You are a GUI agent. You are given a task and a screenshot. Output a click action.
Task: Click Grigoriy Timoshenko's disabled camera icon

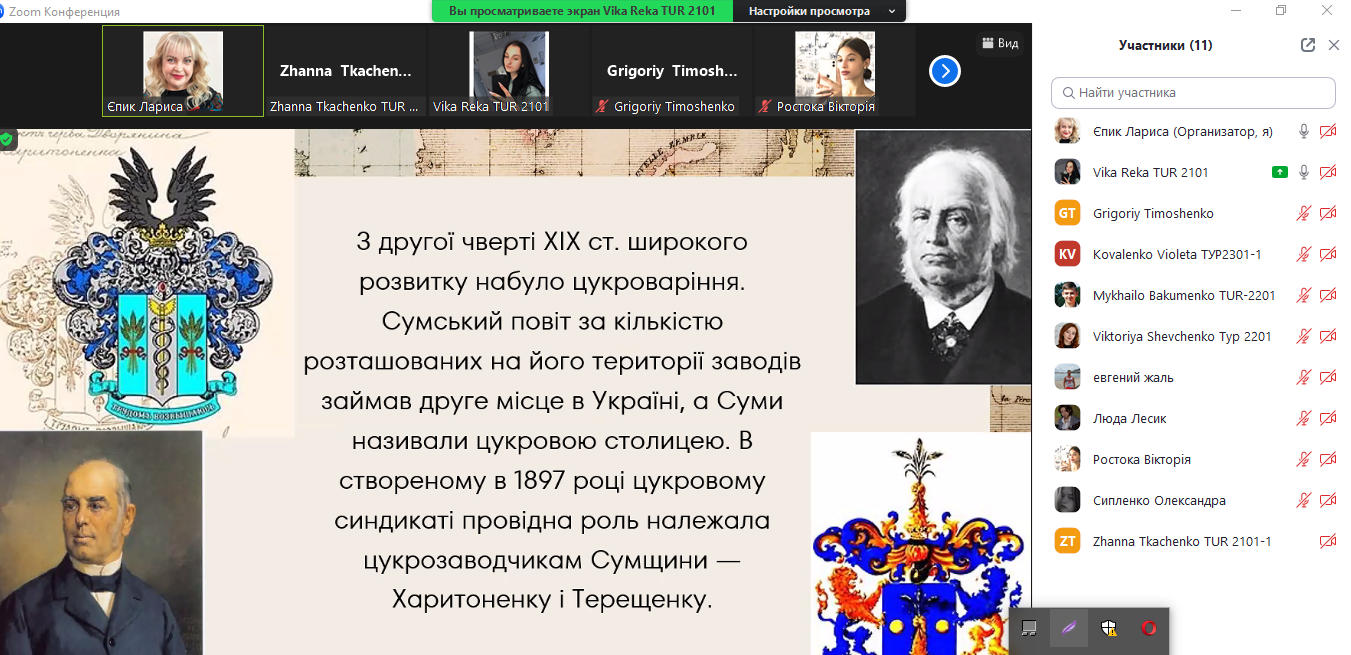[1328, 213]
